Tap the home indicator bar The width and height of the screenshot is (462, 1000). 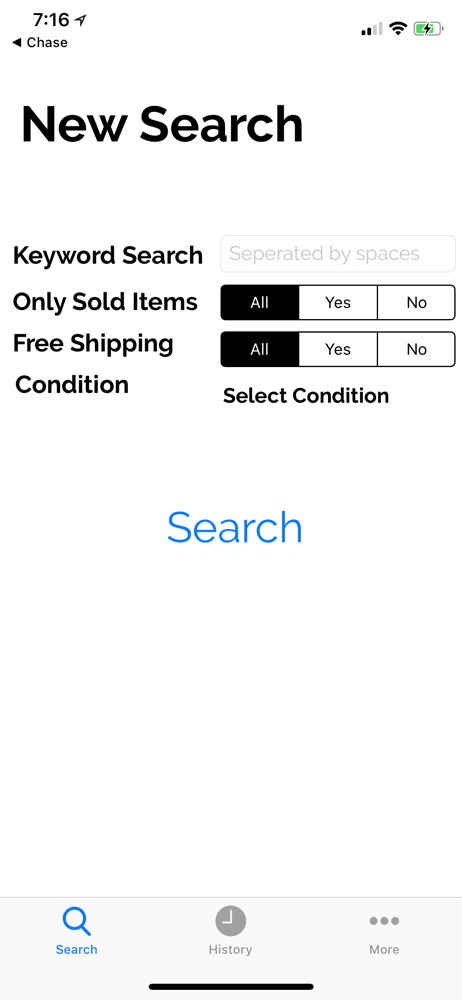(231, 987)
